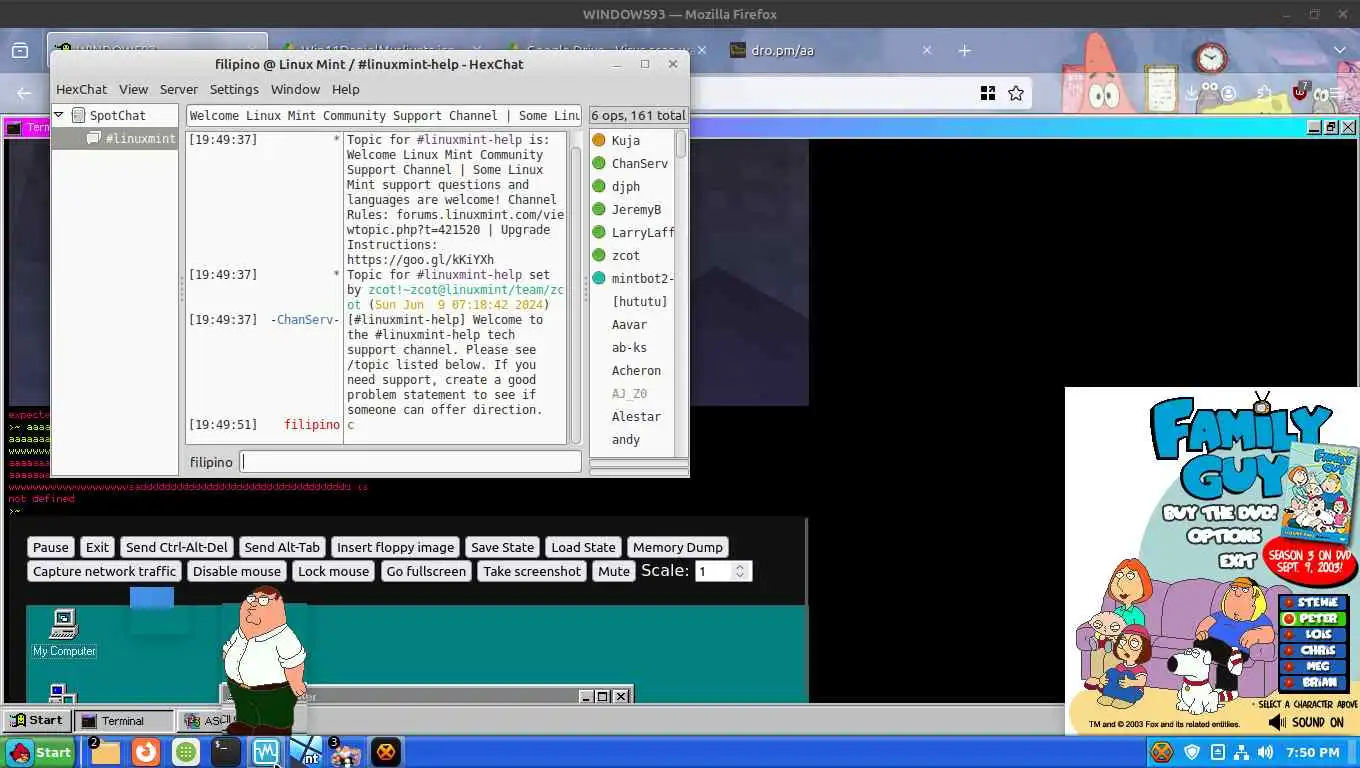
Task: Click the Capture network traffic button
Action: point(105,571)
